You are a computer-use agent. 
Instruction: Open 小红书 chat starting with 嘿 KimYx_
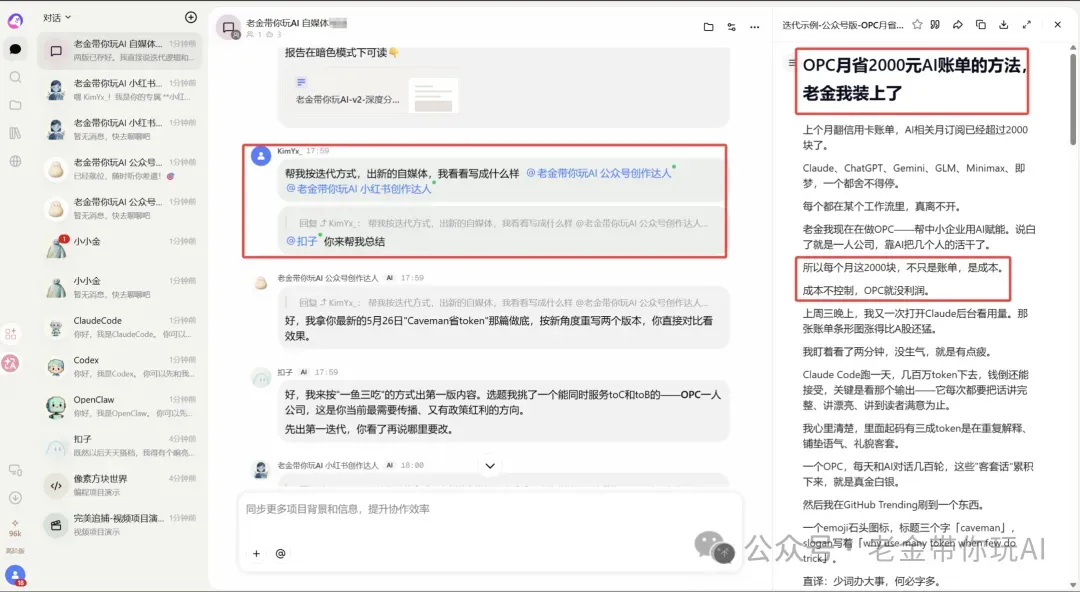pos(120,90)
